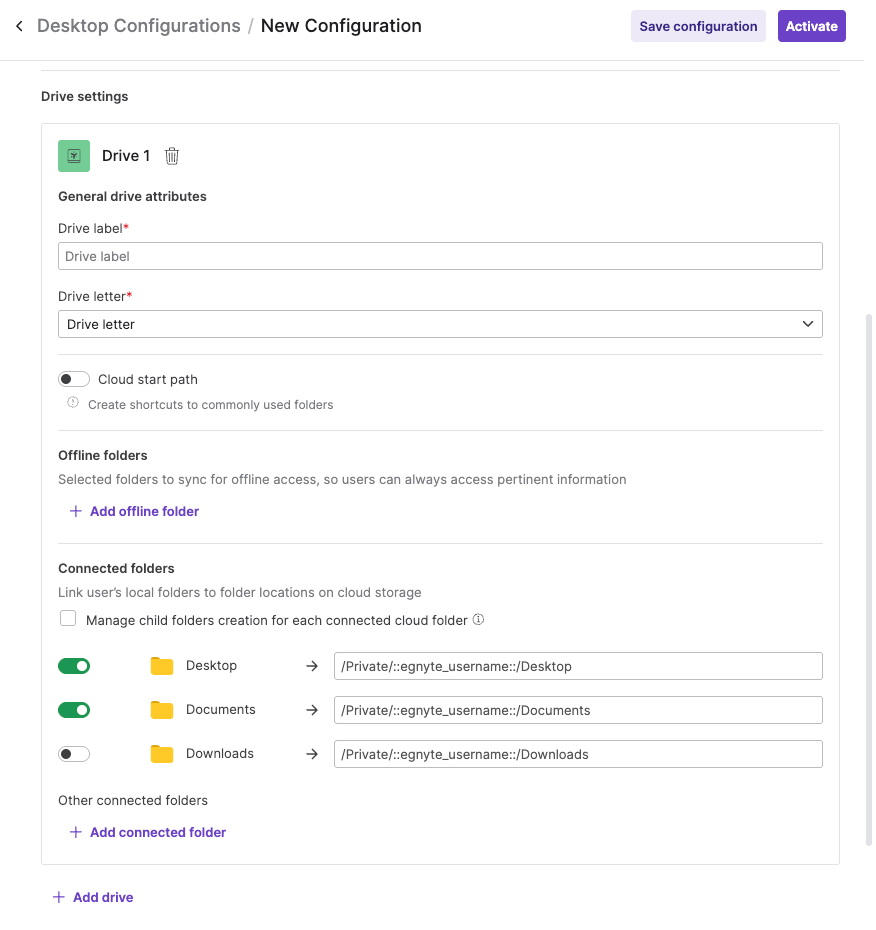The height and width of the screenshot is (930, 876).
Task: Click the Other connected folders label
Action: [133, 800]
